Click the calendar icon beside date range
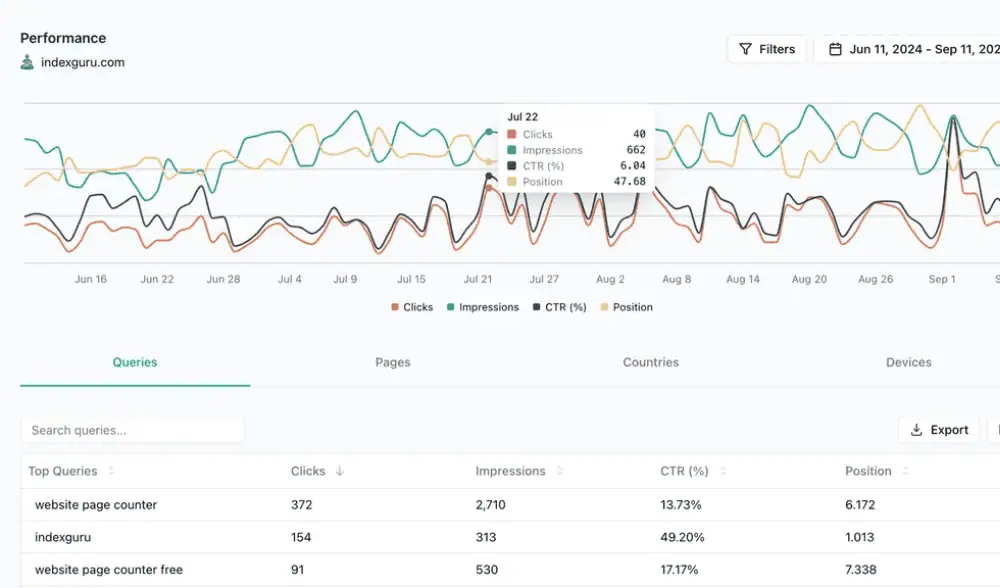1000x588 pixels. (834, 49)
